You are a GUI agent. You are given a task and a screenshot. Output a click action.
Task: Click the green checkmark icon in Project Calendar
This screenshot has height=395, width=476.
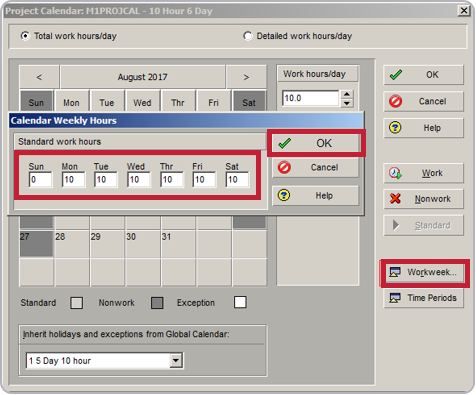point(396,75)
